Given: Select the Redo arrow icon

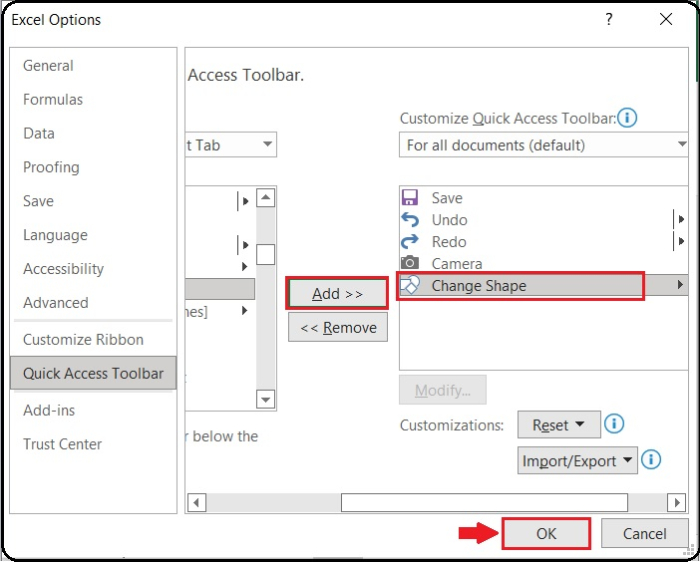Looking at the screenshot, I should 409,242.
